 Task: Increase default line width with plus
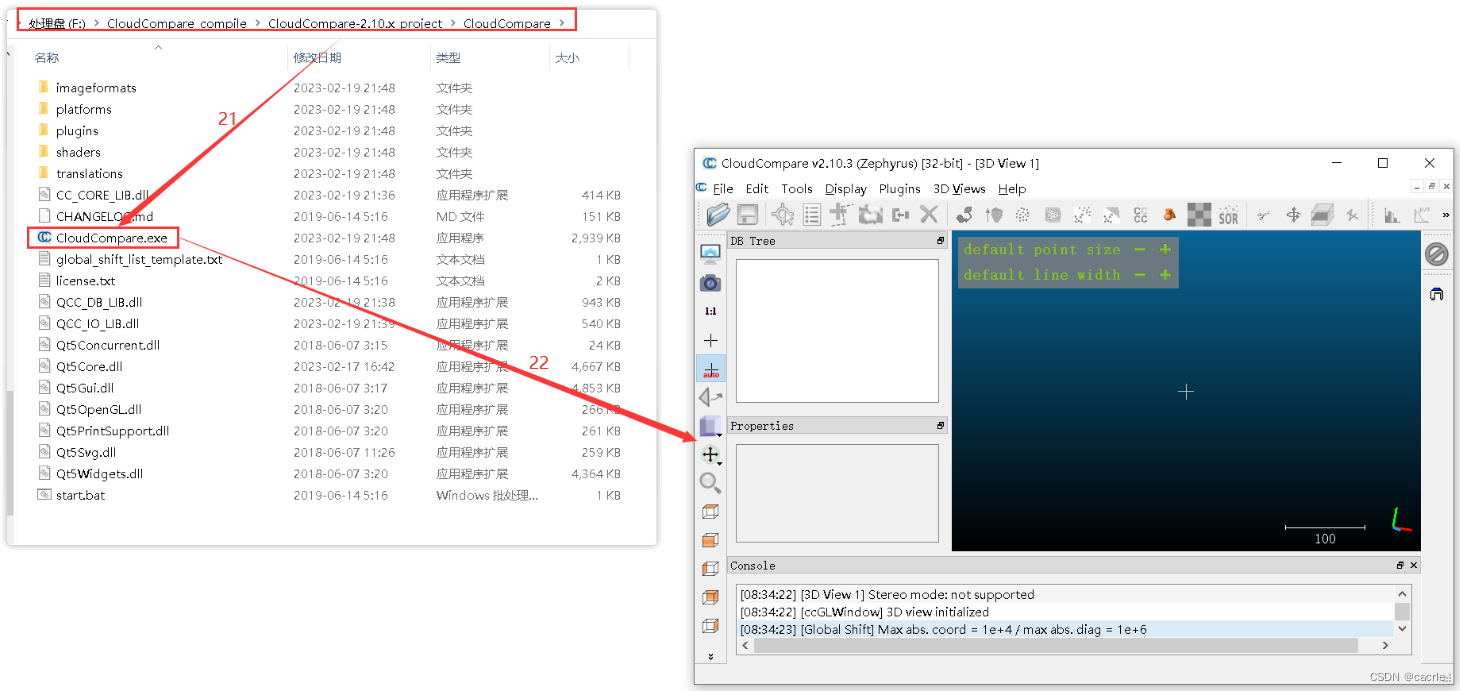(x=1165, y=274)
